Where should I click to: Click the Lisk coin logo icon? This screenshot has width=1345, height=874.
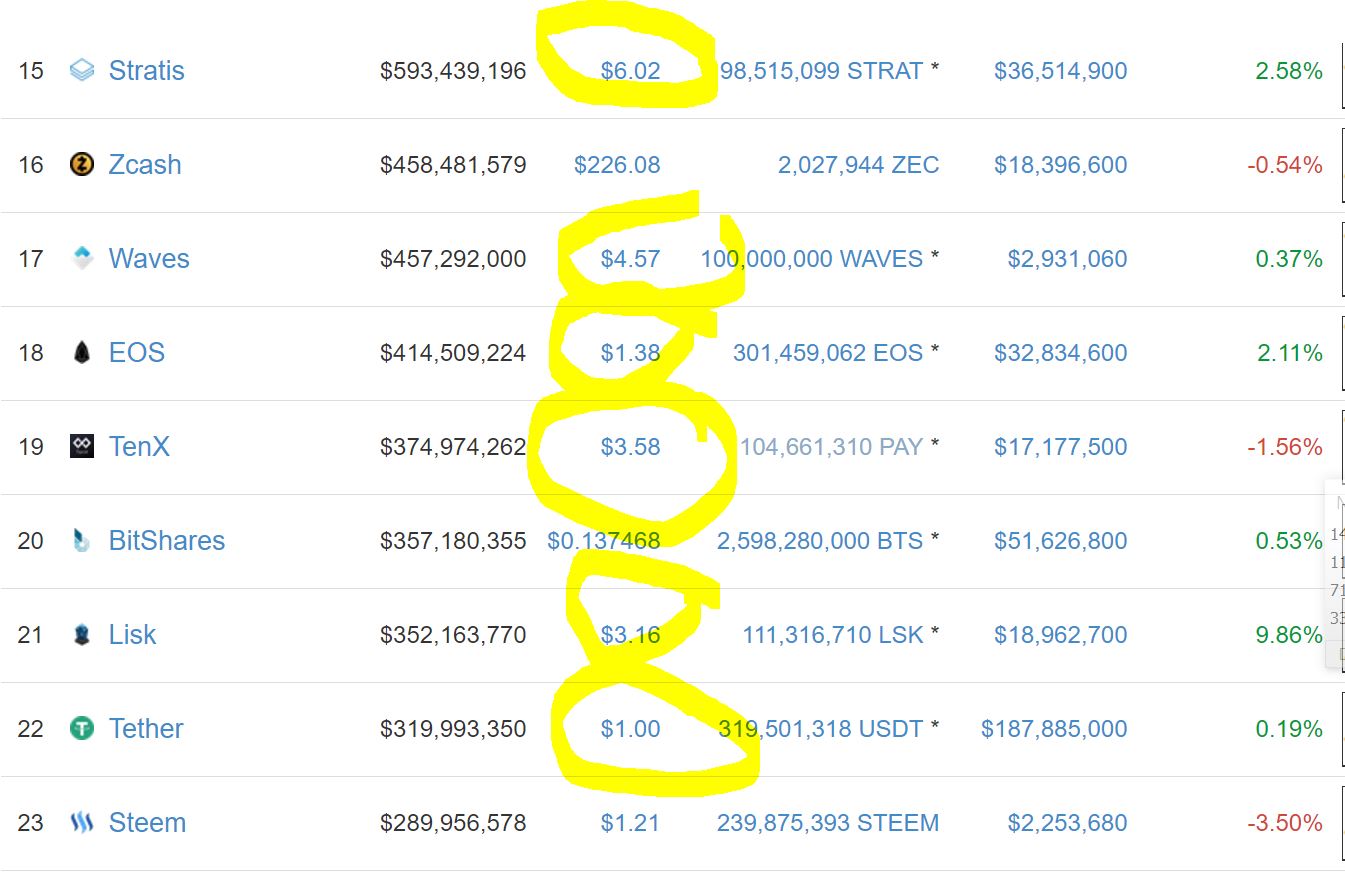[82, 635]
